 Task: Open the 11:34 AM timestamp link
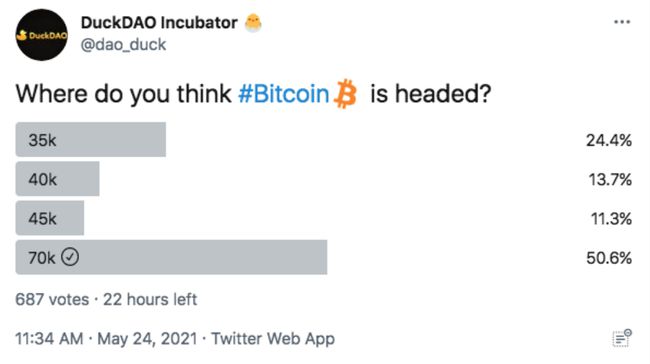pos(49,338)
